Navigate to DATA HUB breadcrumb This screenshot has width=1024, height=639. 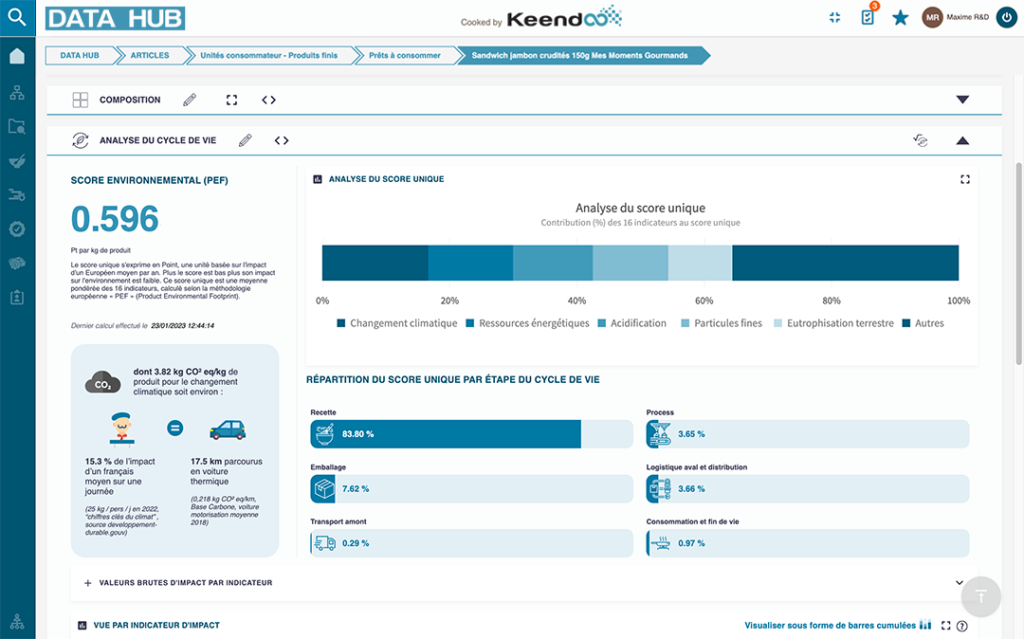[x=80, y=56]
